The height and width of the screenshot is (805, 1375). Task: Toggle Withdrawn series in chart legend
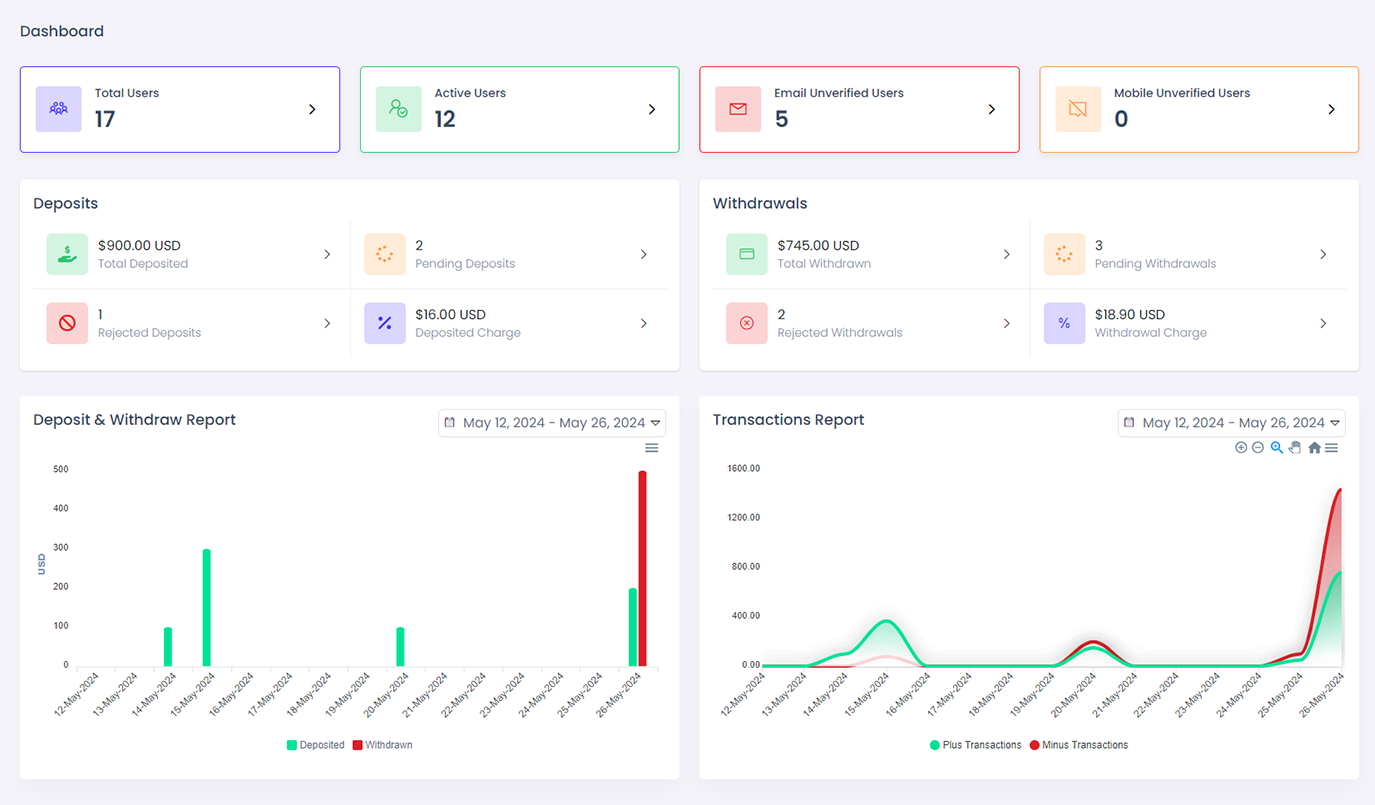point(382,745)
